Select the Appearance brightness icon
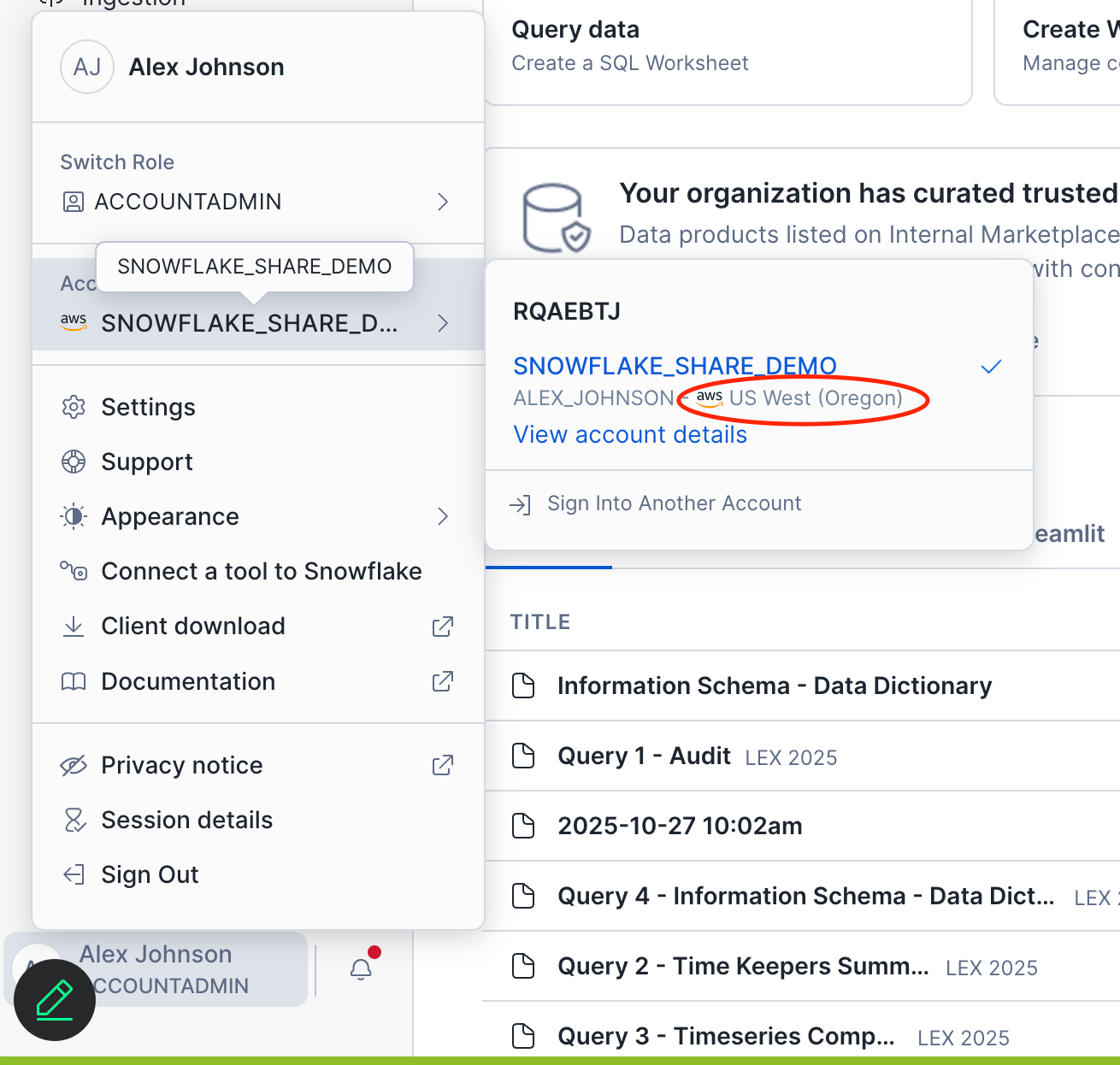 74,516
